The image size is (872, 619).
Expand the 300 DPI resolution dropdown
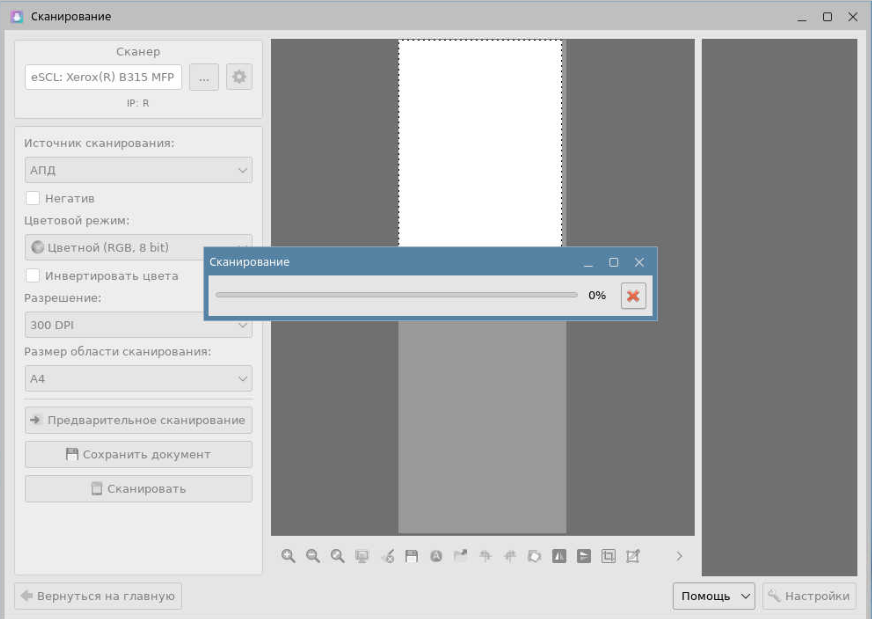point(138,325)
